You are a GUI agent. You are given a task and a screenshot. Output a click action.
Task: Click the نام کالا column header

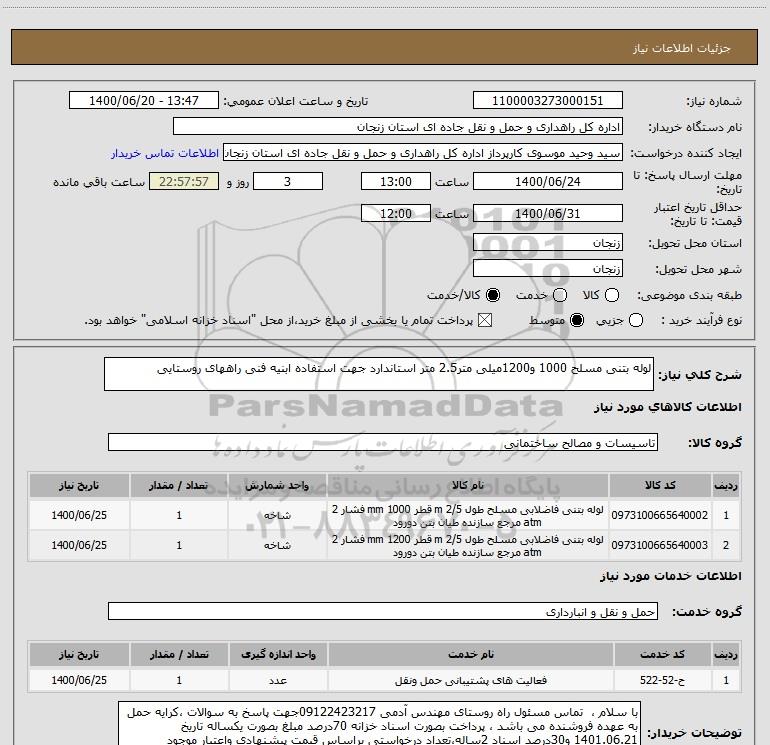click(468, 485)
